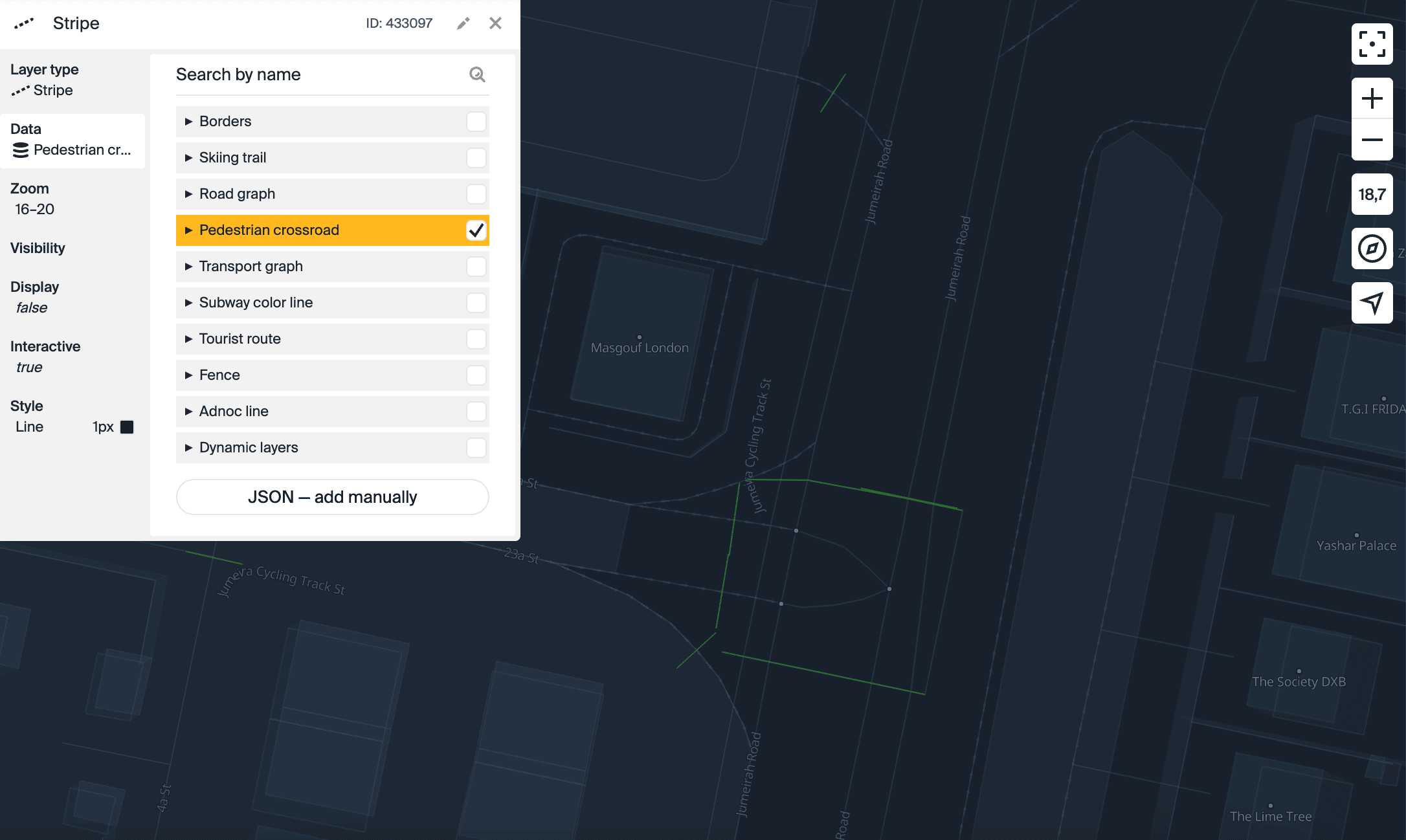The image size is (1406, 840).
Task: Enable the Tourist route checkbox
Action: point(476,339)
